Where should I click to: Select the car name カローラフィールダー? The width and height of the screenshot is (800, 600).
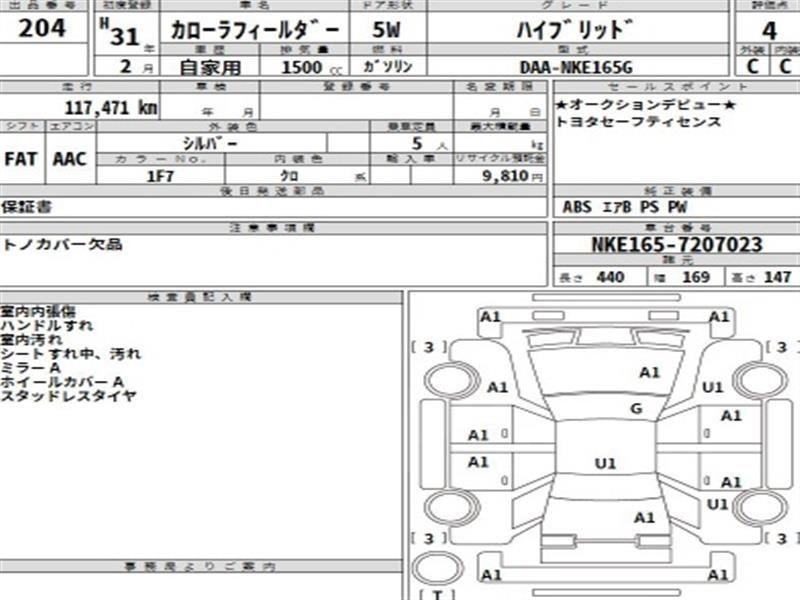255,30
